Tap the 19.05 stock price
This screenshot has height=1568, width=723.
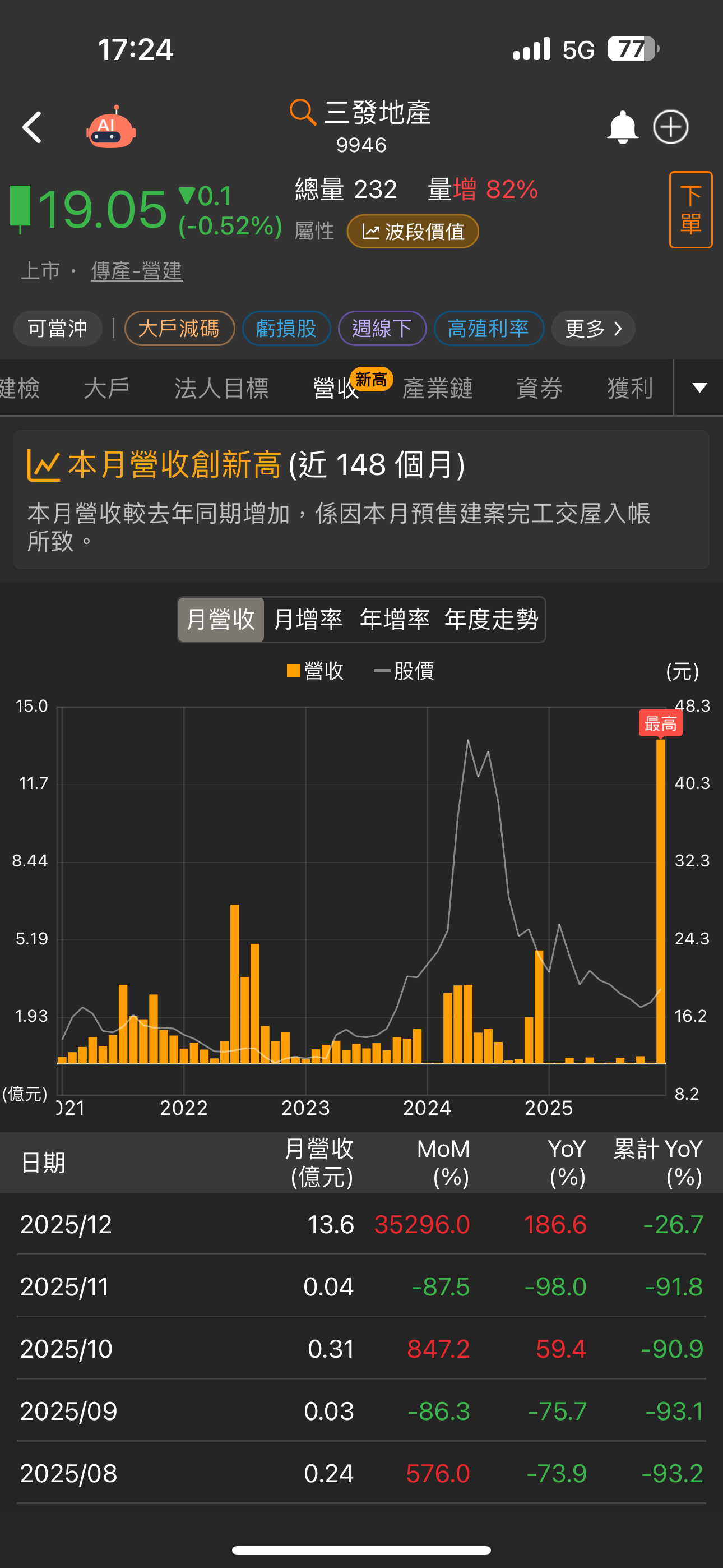tap(102, 210)
